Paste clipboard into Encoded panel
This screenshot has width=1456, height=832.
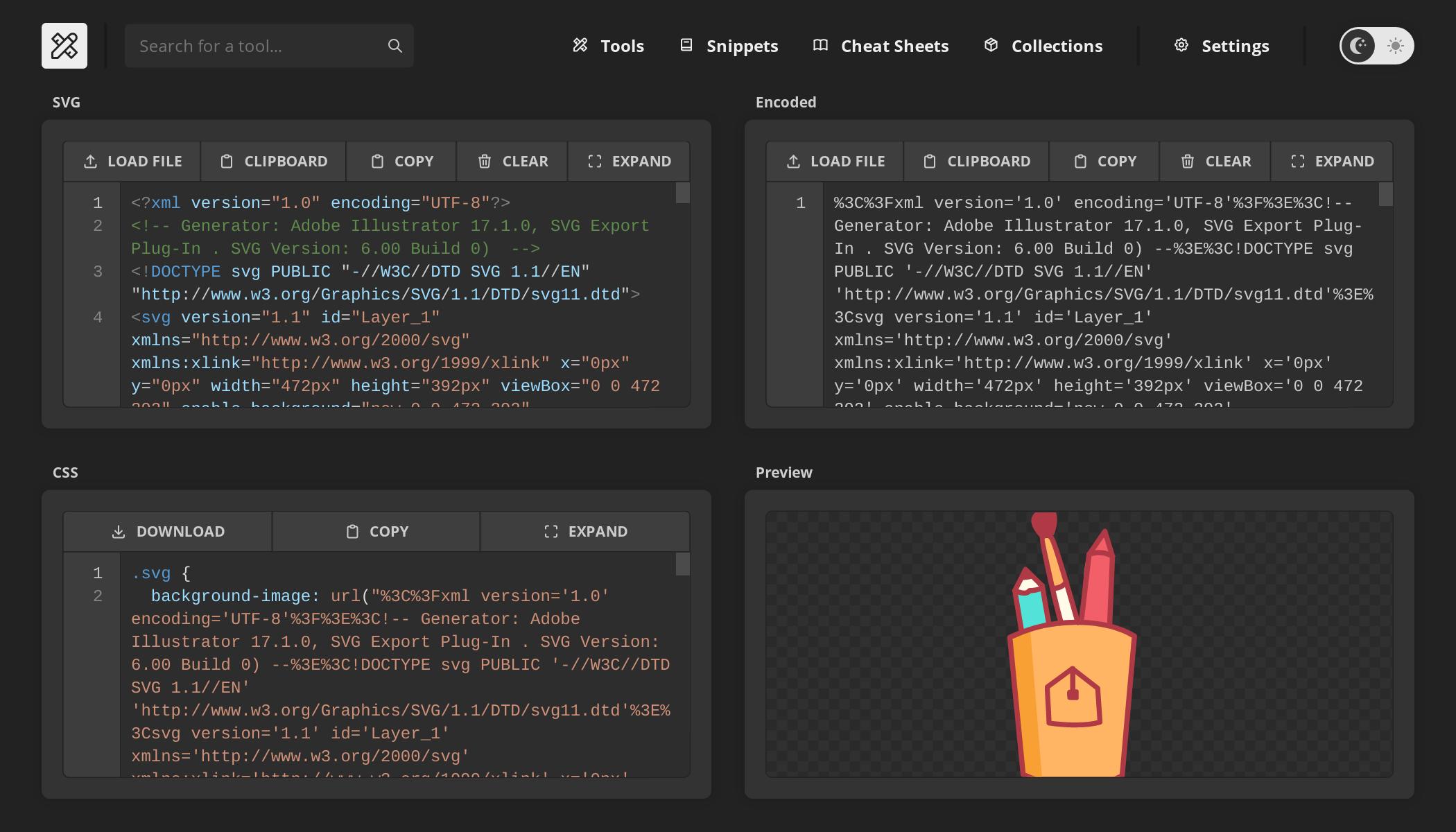click(x=976, y=162)
